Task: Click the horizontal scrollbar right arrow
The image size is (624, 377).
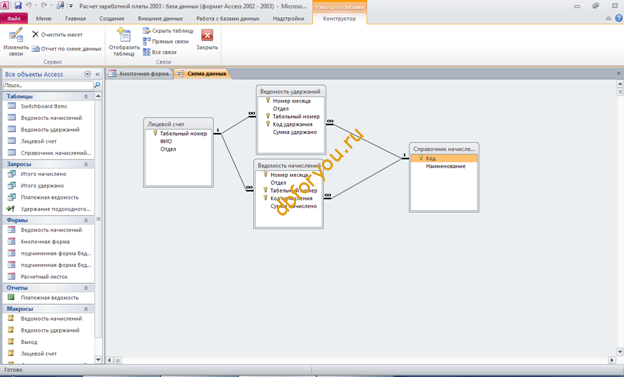Action: point(612,360)
